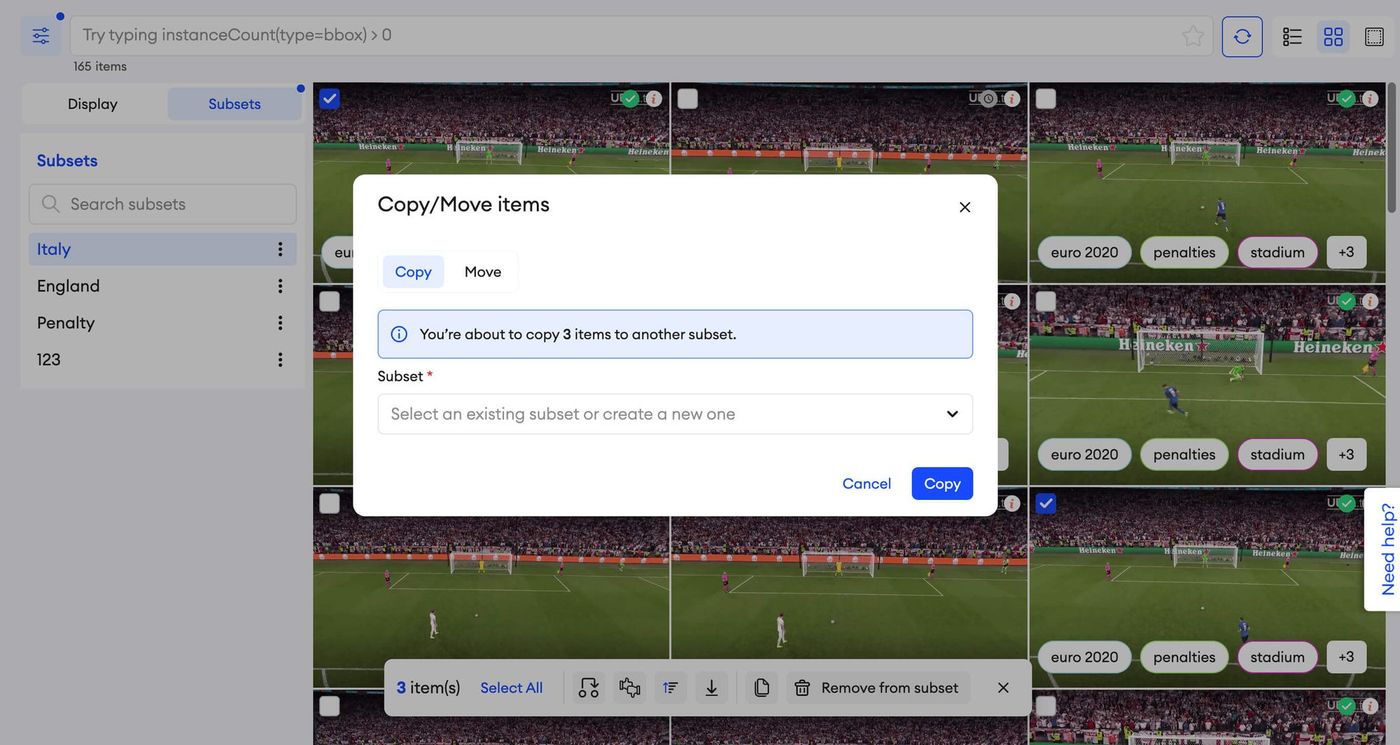1400x745 pixels.
Task: Dismiss the selection bar with its X
Action: pyautogui.click(x=1003, y=688)
